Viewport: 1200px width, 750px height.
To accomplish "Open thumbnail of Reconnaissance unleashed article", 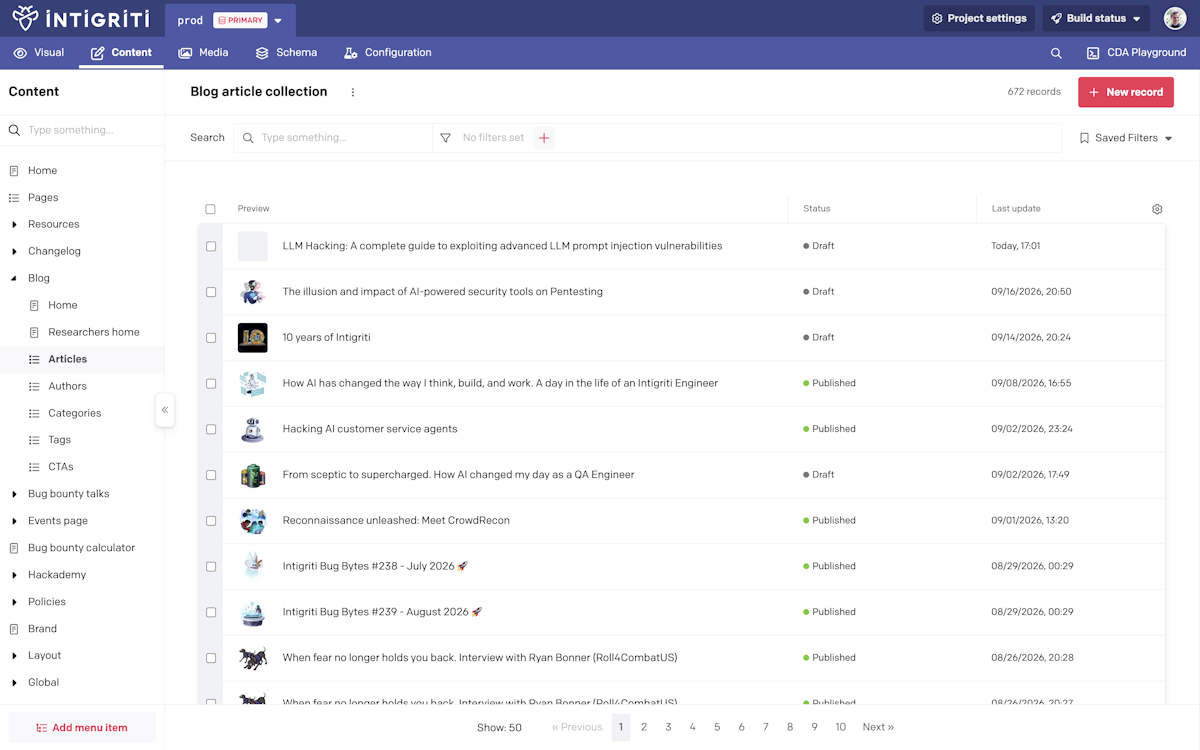I will pos(252,521).
